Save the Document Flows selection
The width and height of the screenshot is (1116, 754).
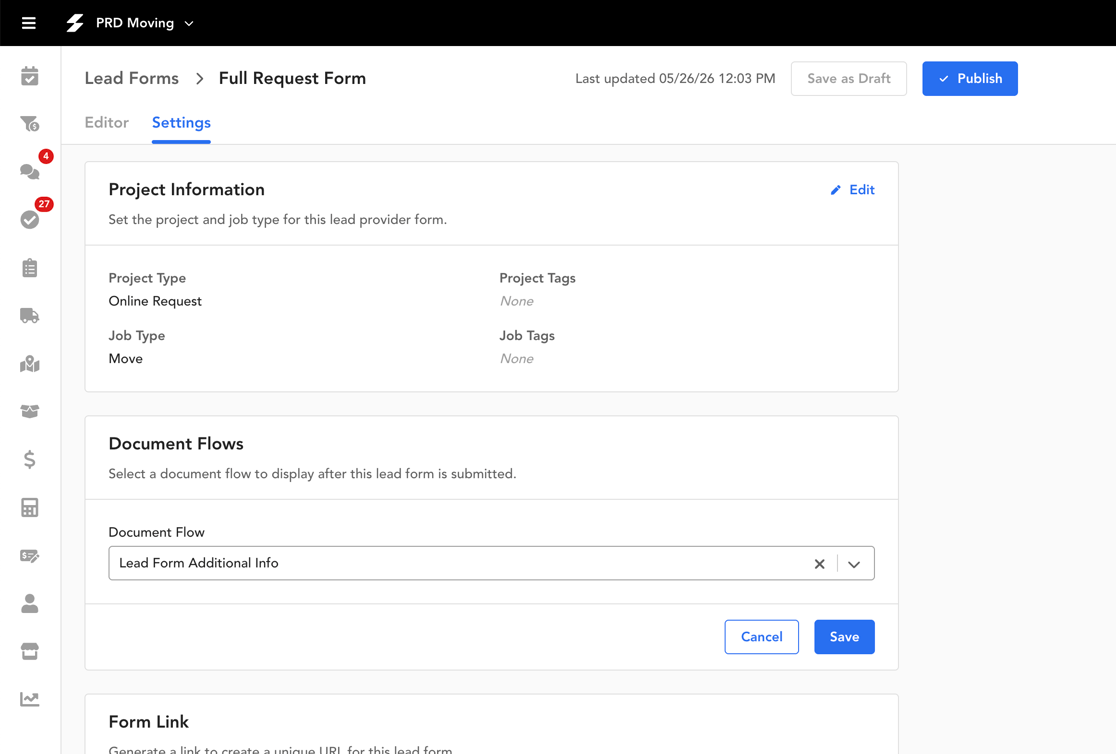(x=844, y=637)
